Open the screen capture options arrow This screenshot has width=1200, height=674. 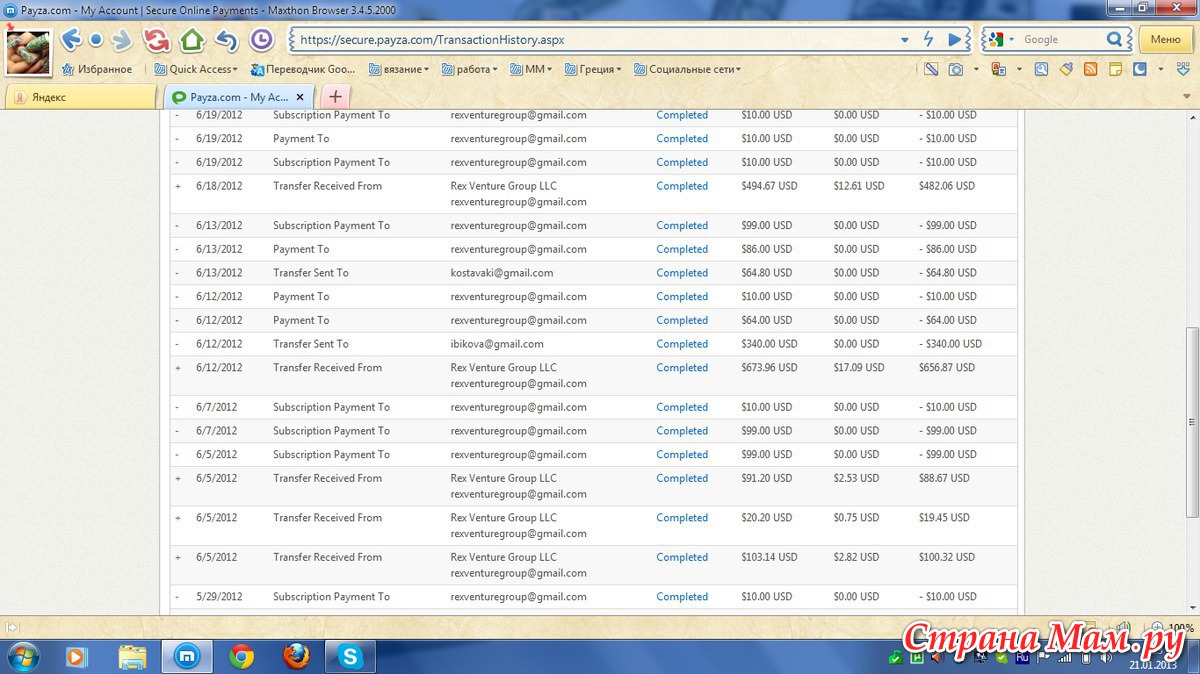pyautogui.click(x=976, y=69)
